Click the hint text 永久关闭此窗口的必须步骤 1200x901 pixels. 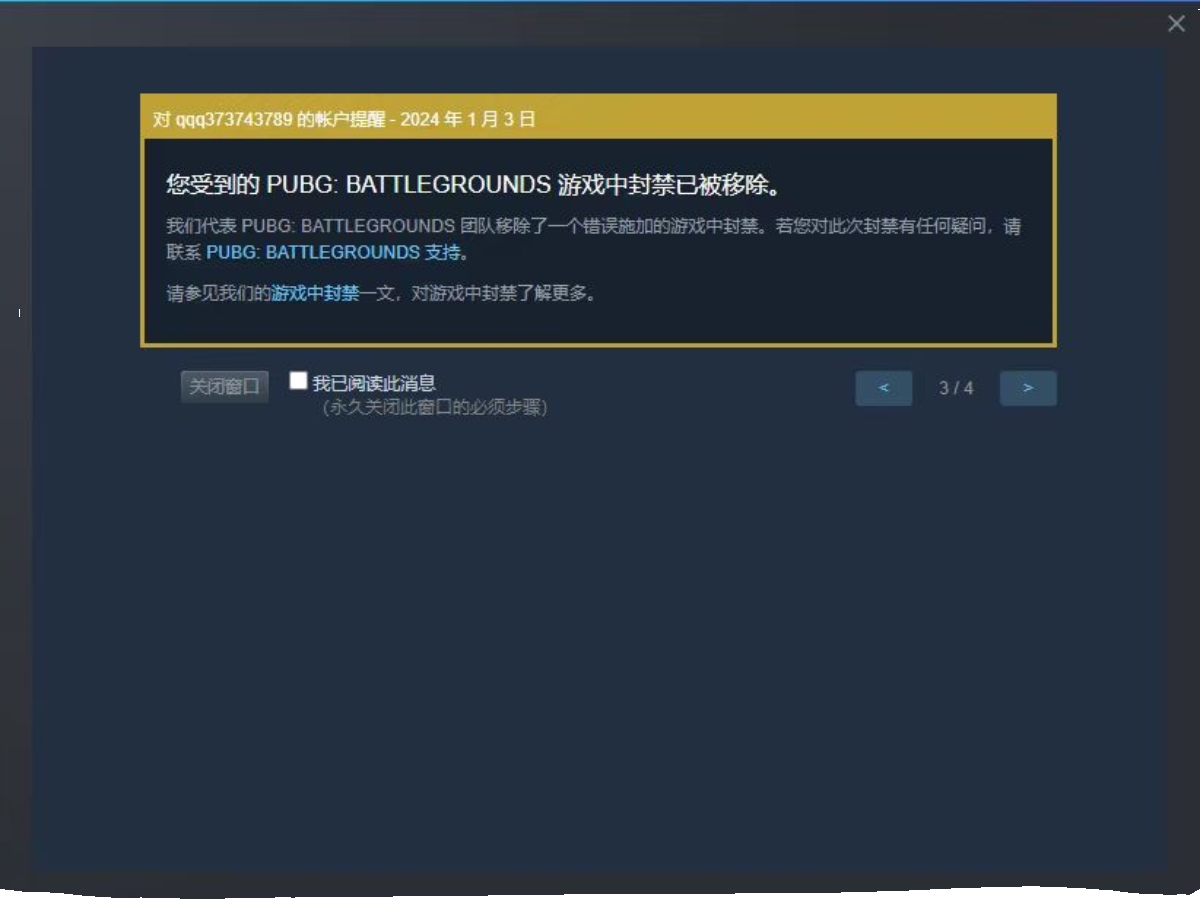click(434, 408)
